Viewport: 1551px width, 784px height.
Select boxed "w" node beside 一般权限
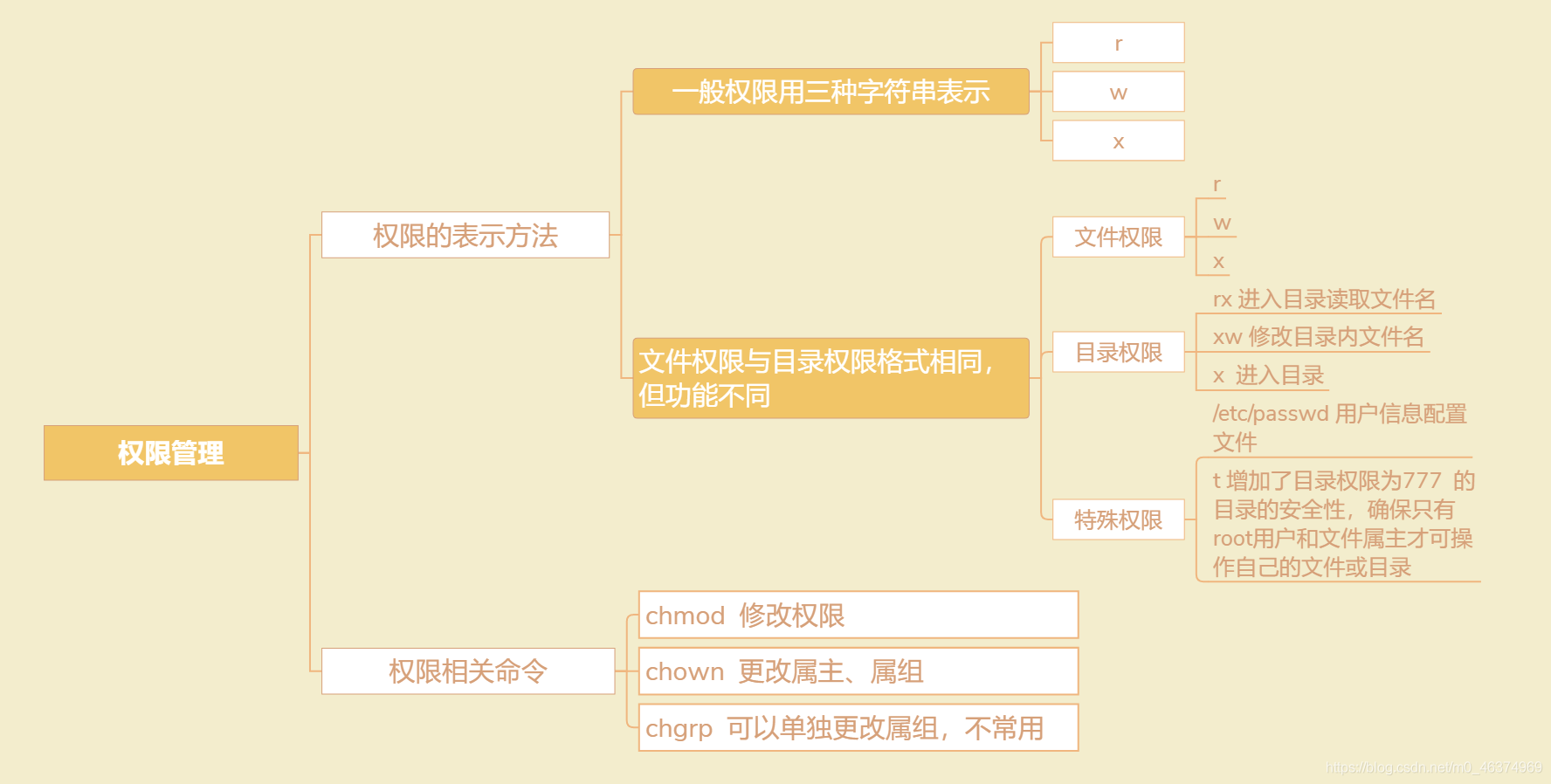tap(1118, 92)
